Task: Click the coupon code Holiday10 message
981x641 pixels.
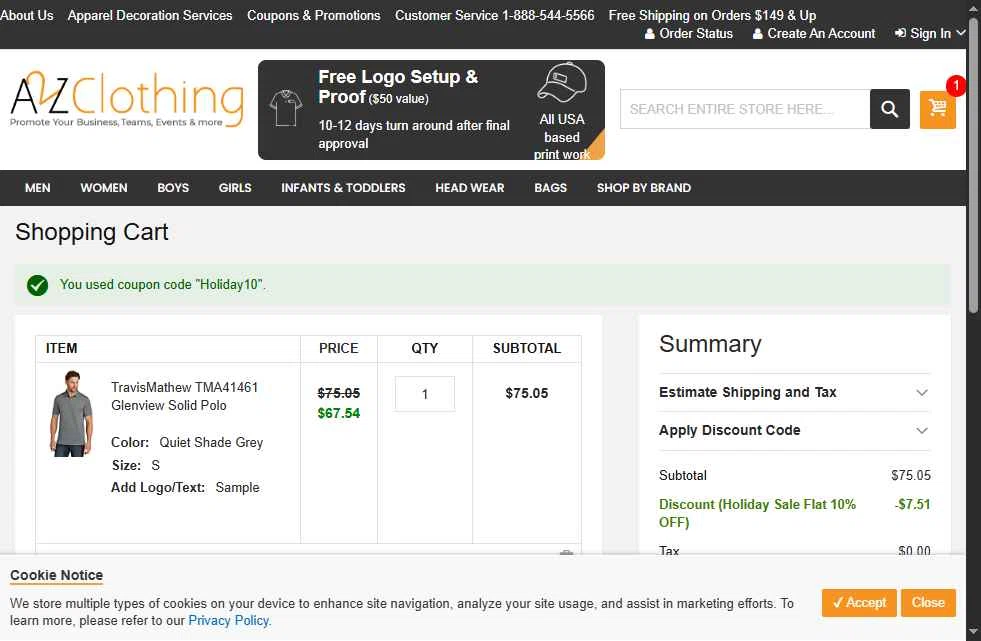Action: 163,285
